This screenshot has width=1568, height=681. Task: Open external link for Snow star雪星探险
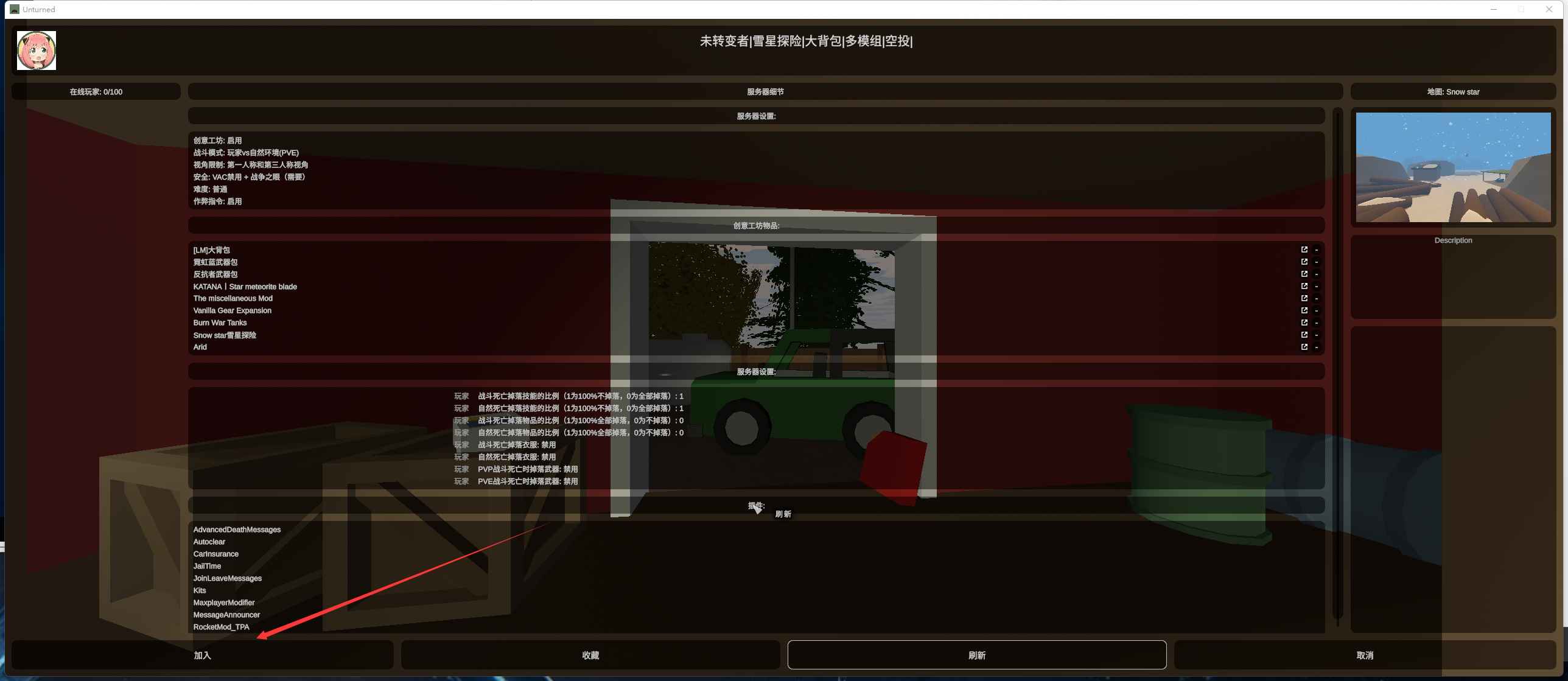pyautogui.click(x=1304, y=335)
